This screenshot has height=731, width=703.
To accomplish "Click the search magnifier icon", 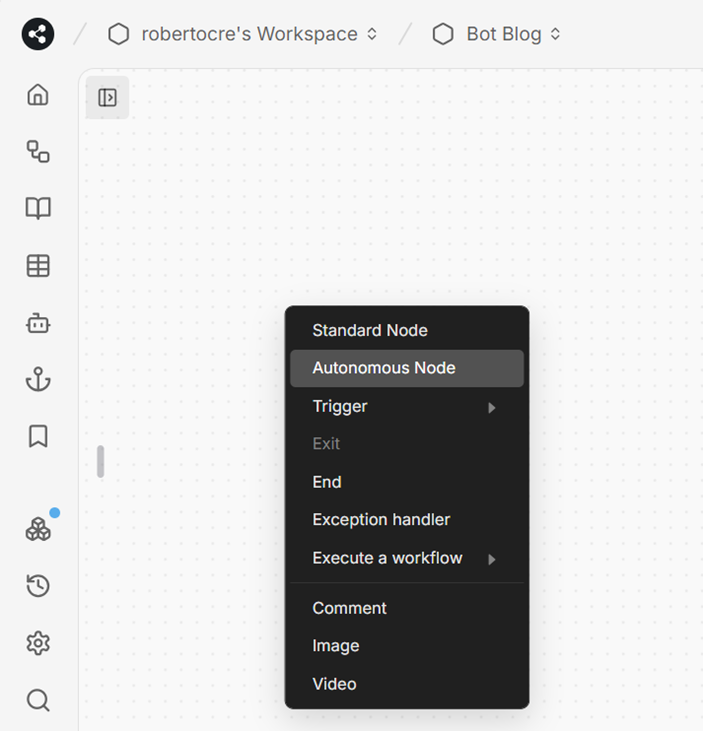I will tap(38, 700).
